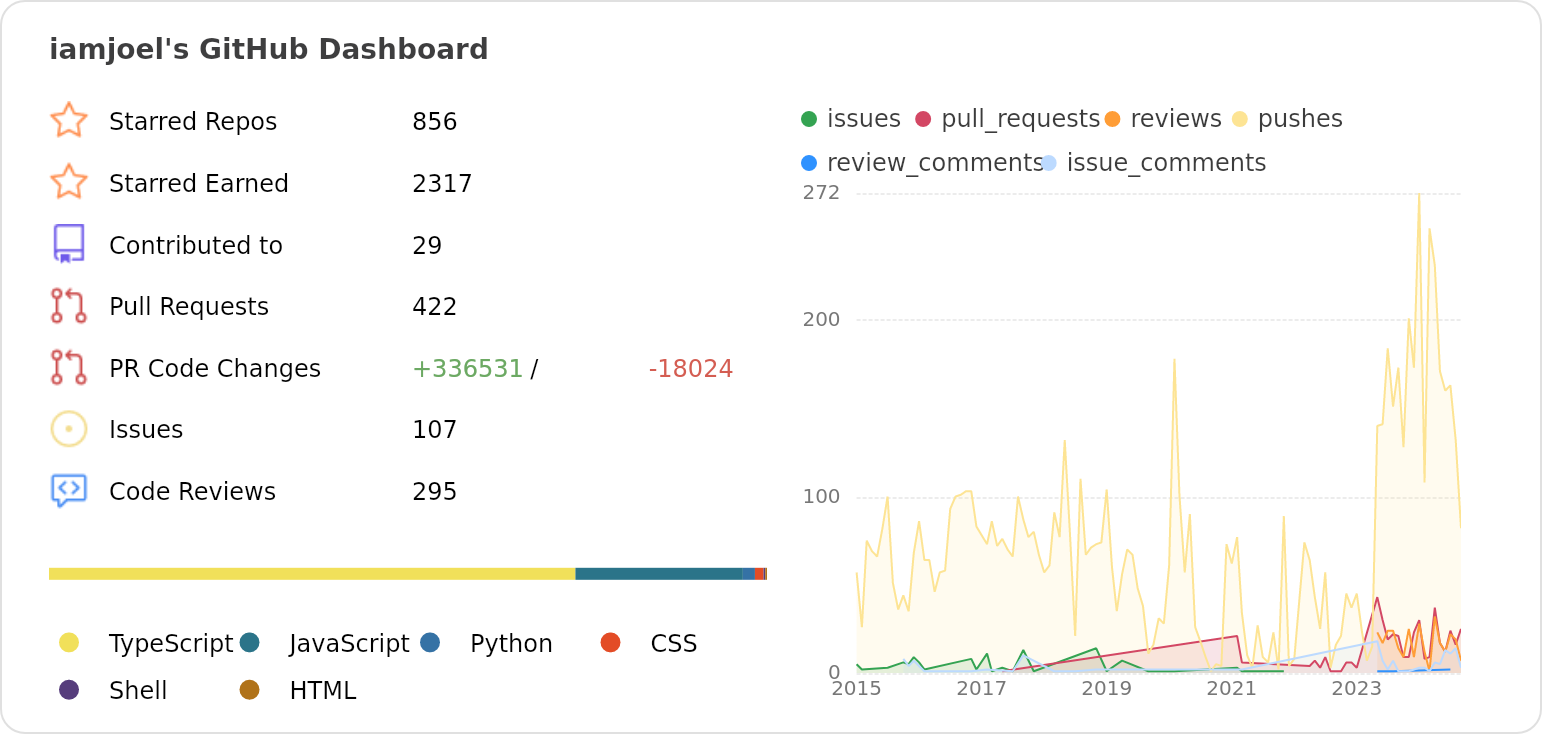Click the Python language label
The height and width of the screenshot is (734, 1542).
click(511, 644)
